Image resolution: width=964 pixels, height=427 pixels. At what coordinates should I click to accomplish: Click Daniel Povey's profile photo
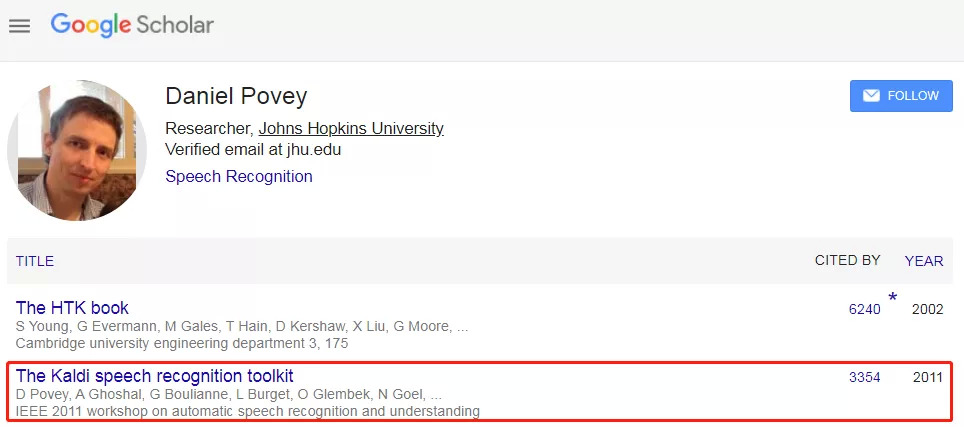[x=77, y=150]
